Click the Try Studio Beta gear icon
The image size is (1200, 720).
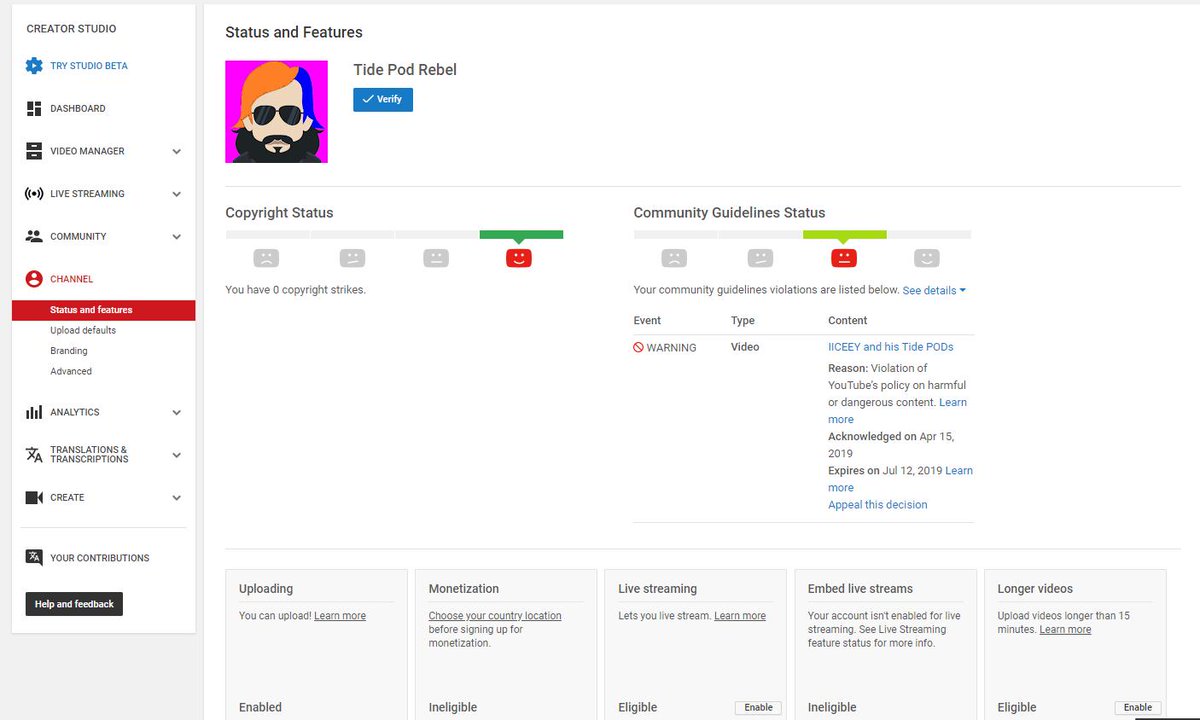point(34,66)
